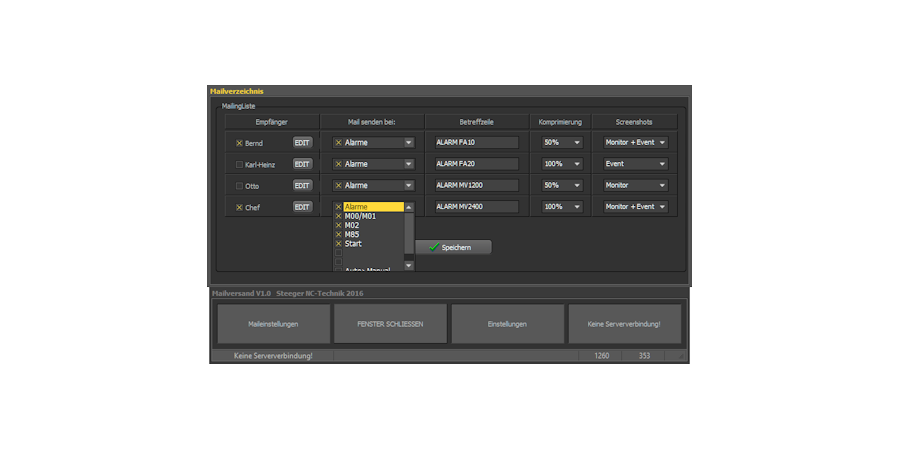Click the up arrow of the open list's scrollbar

[x=409, y=207]
